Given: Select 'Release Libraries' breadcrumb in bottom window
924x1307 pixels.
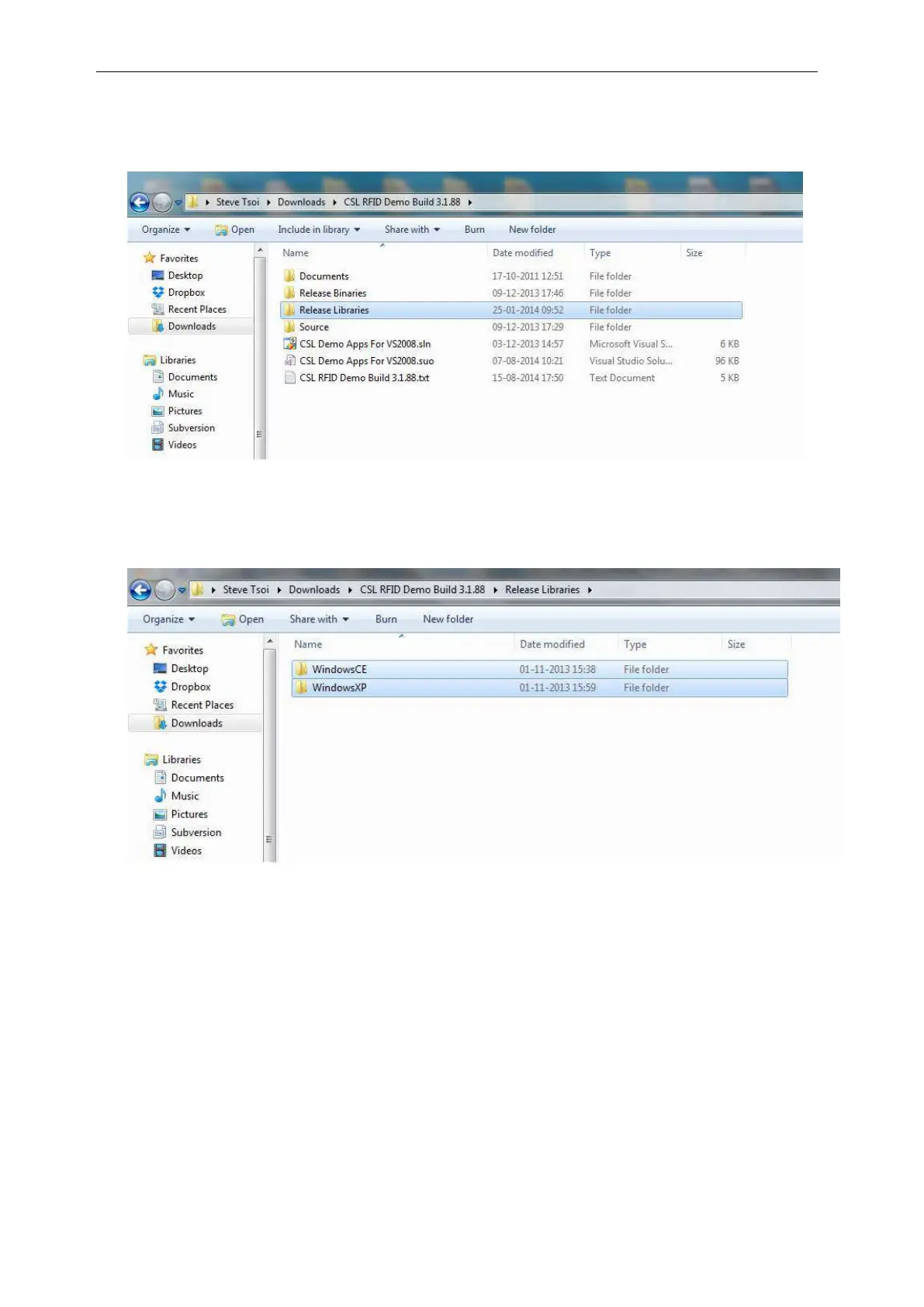Looking at the screenshot, I should 542,590.
